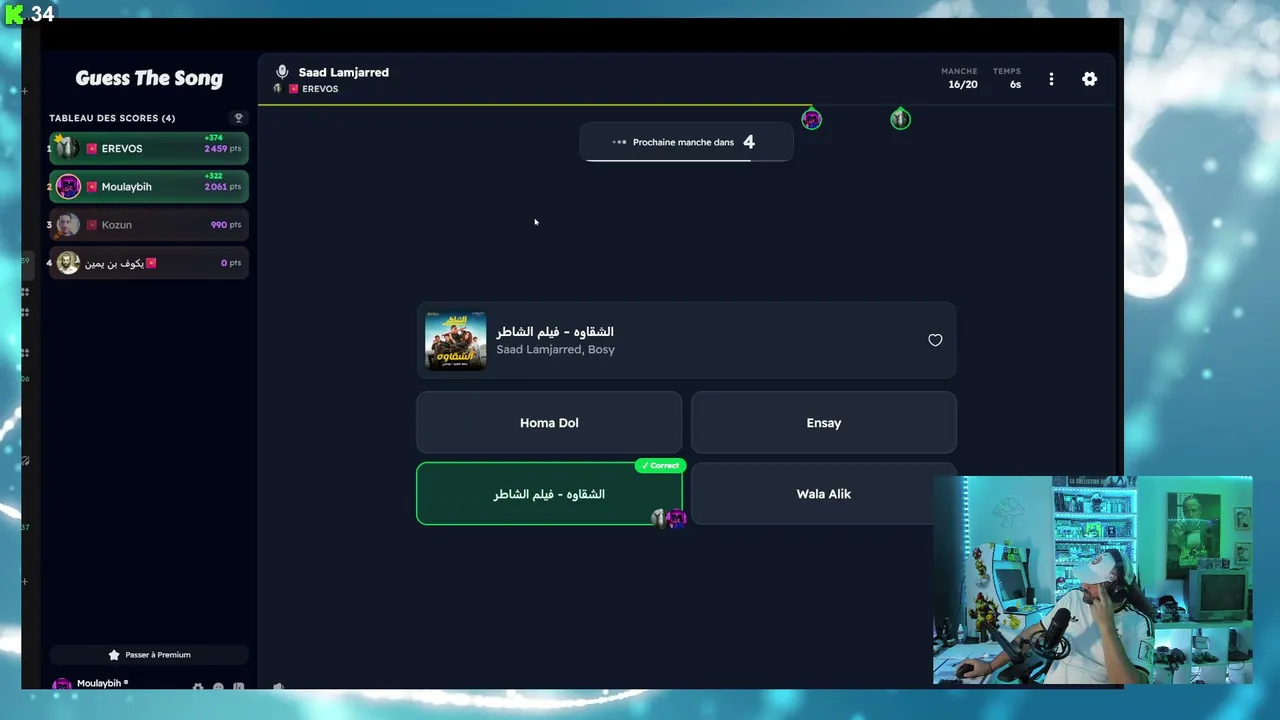Click the webcam overlay of the streamer
Viewport: 1280px width, 720px height.
tap(1092, 580)
